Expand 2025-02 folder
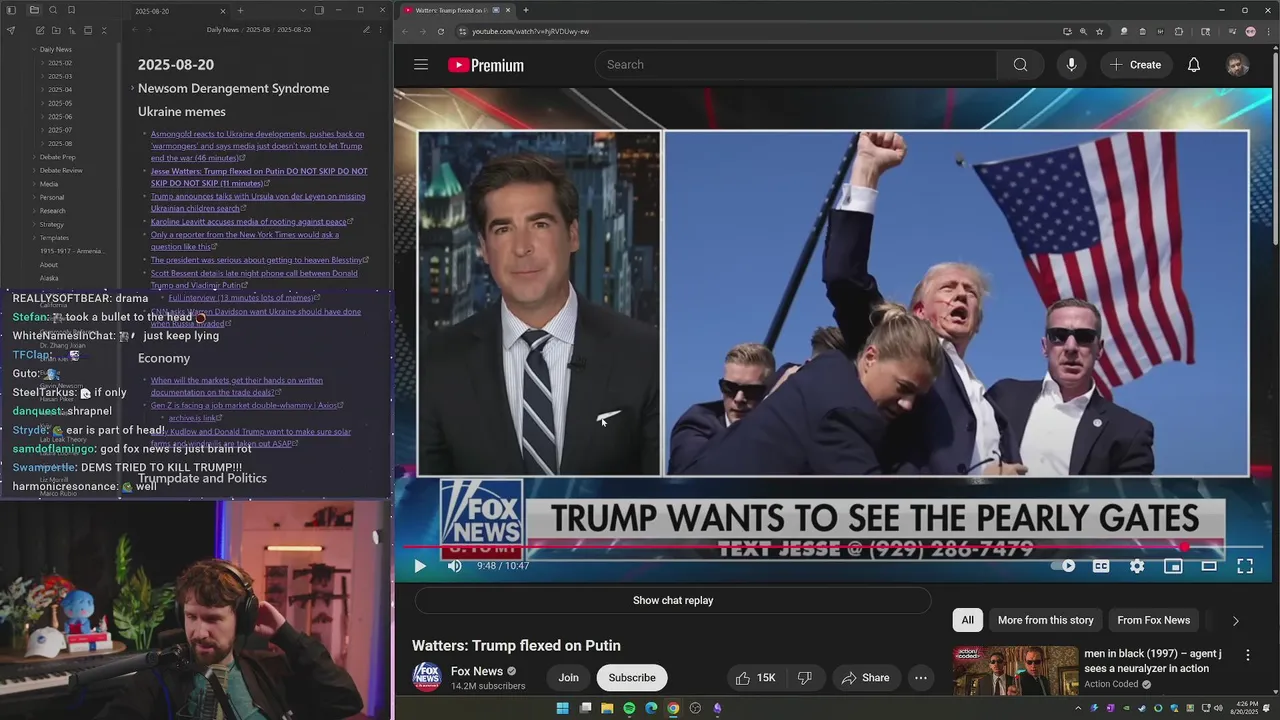1280x720 pixels. (x=42, y=63)
